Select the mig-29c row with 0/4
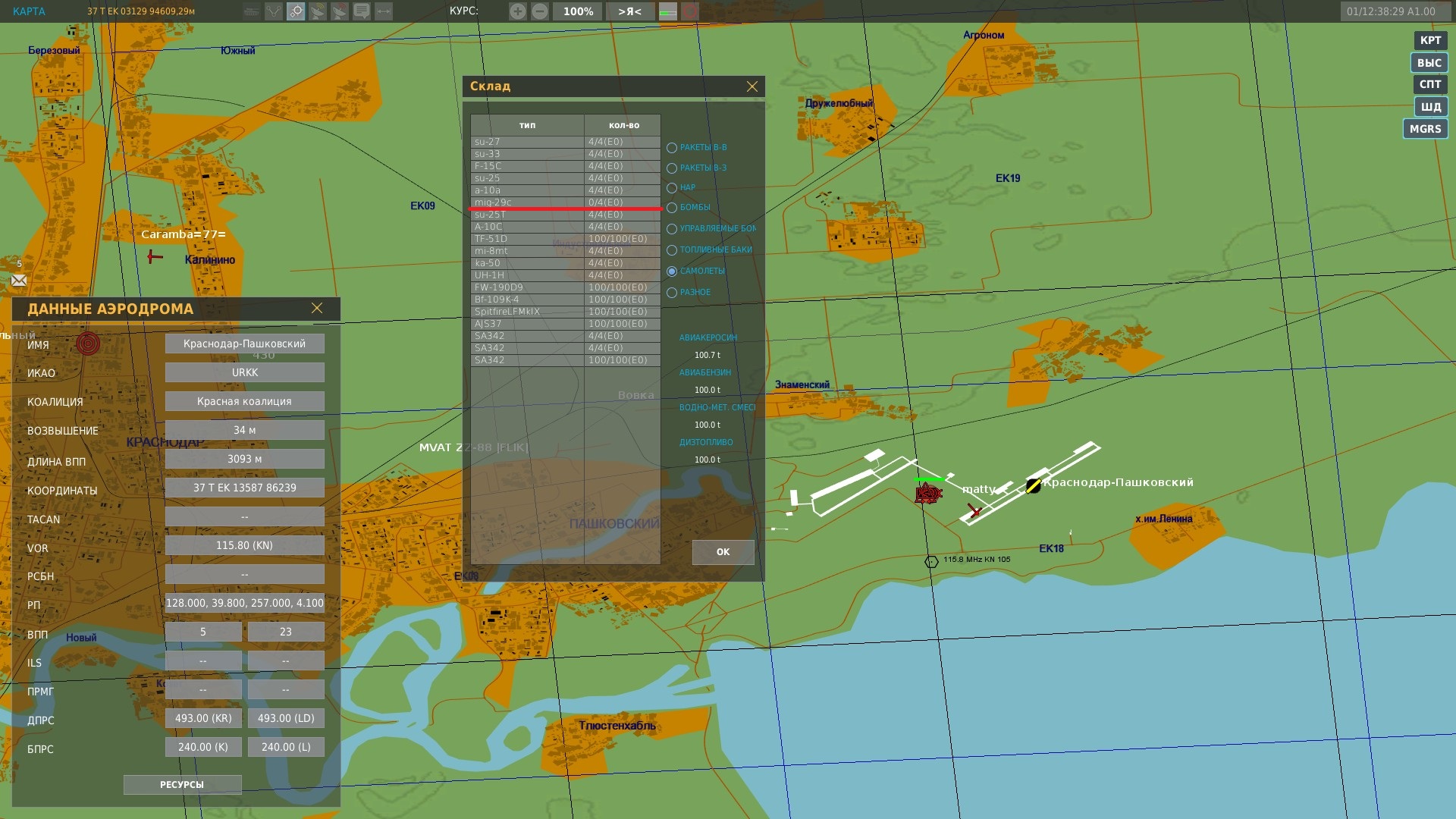 566,202
